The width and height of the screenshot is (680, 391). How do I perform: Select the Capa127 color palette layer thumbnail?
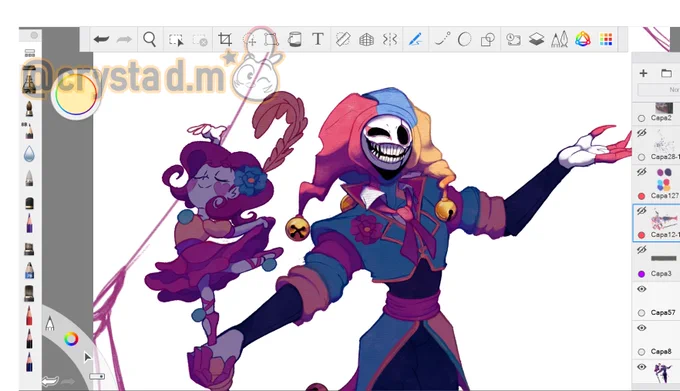(x=664, y=179)
